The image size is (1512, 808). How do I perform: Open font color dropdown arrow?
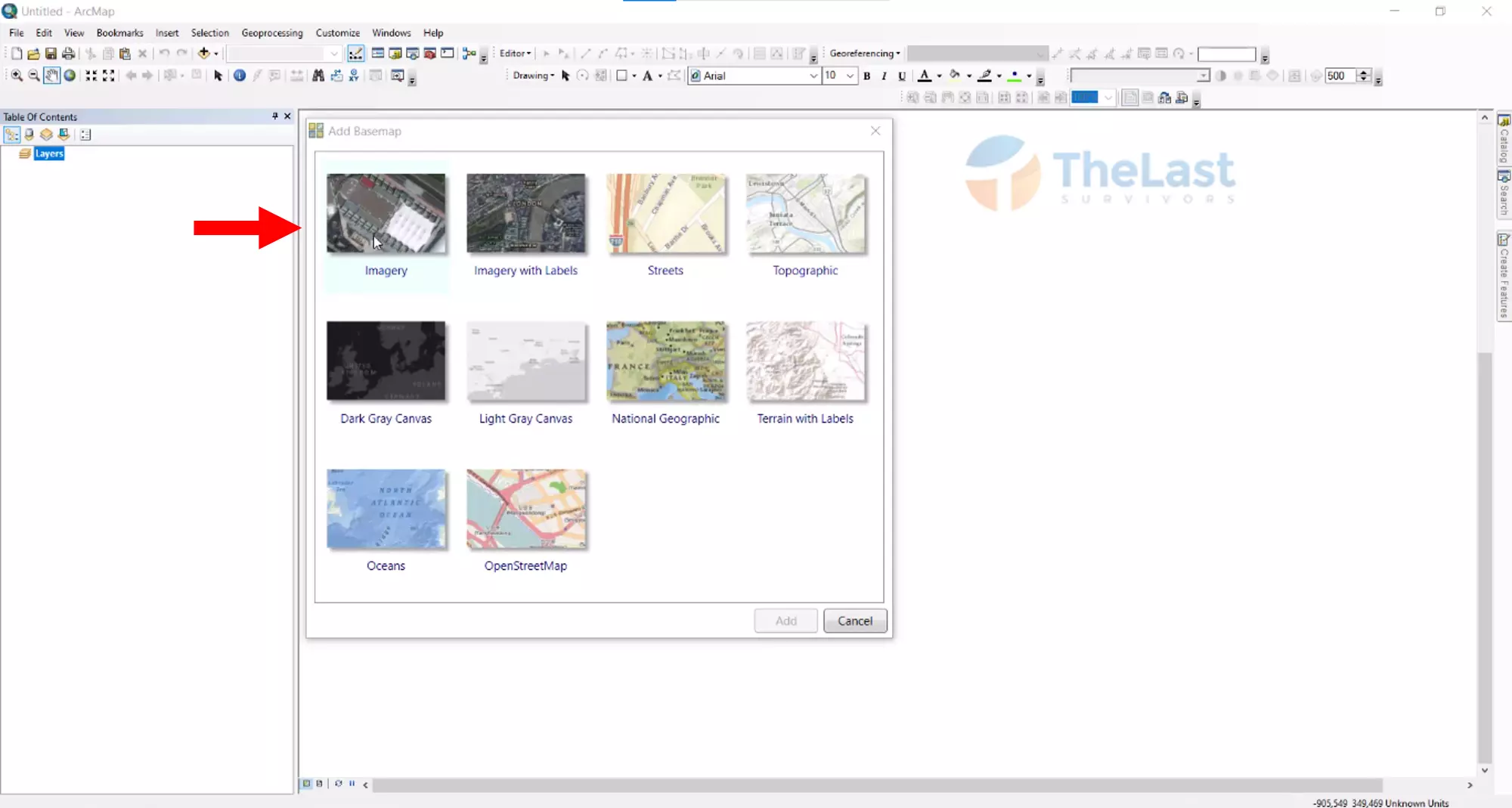tap(939, 76)
